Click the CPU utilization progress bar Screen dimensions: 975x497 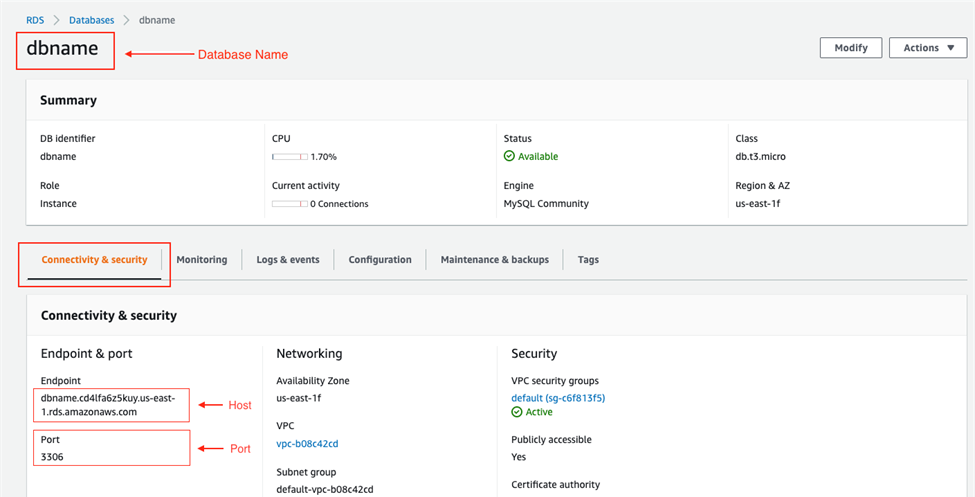[289, 157]
